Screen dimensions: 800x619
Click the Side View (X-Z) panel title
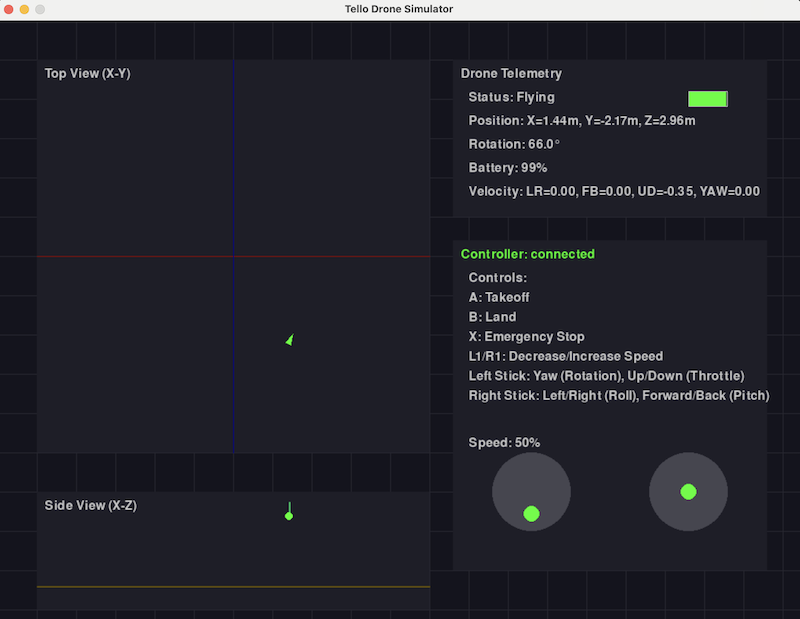pos(91,506)
